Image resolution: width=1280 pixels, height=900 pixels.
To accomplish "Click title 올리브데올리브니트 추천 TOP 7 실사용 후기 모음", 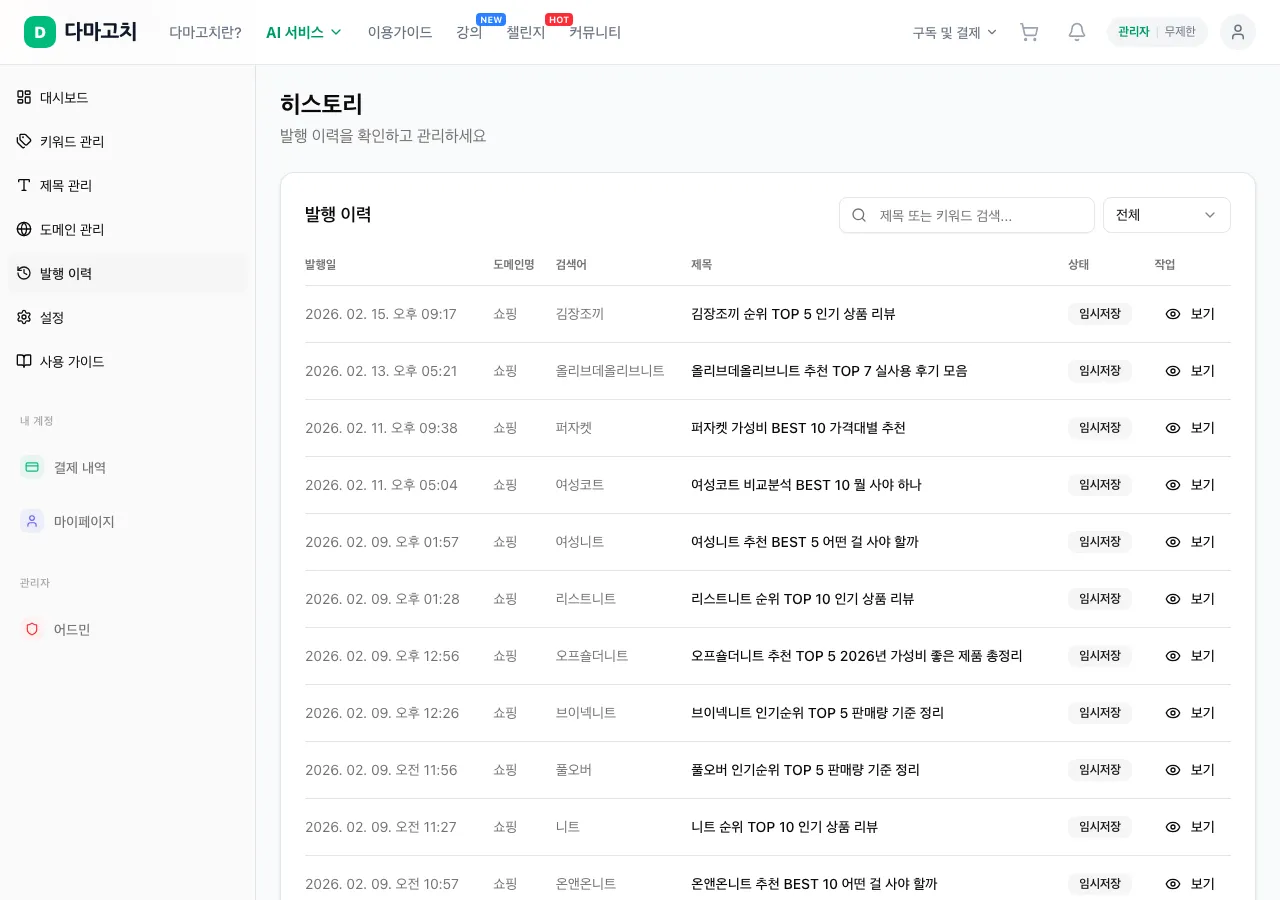I will 829,371.
